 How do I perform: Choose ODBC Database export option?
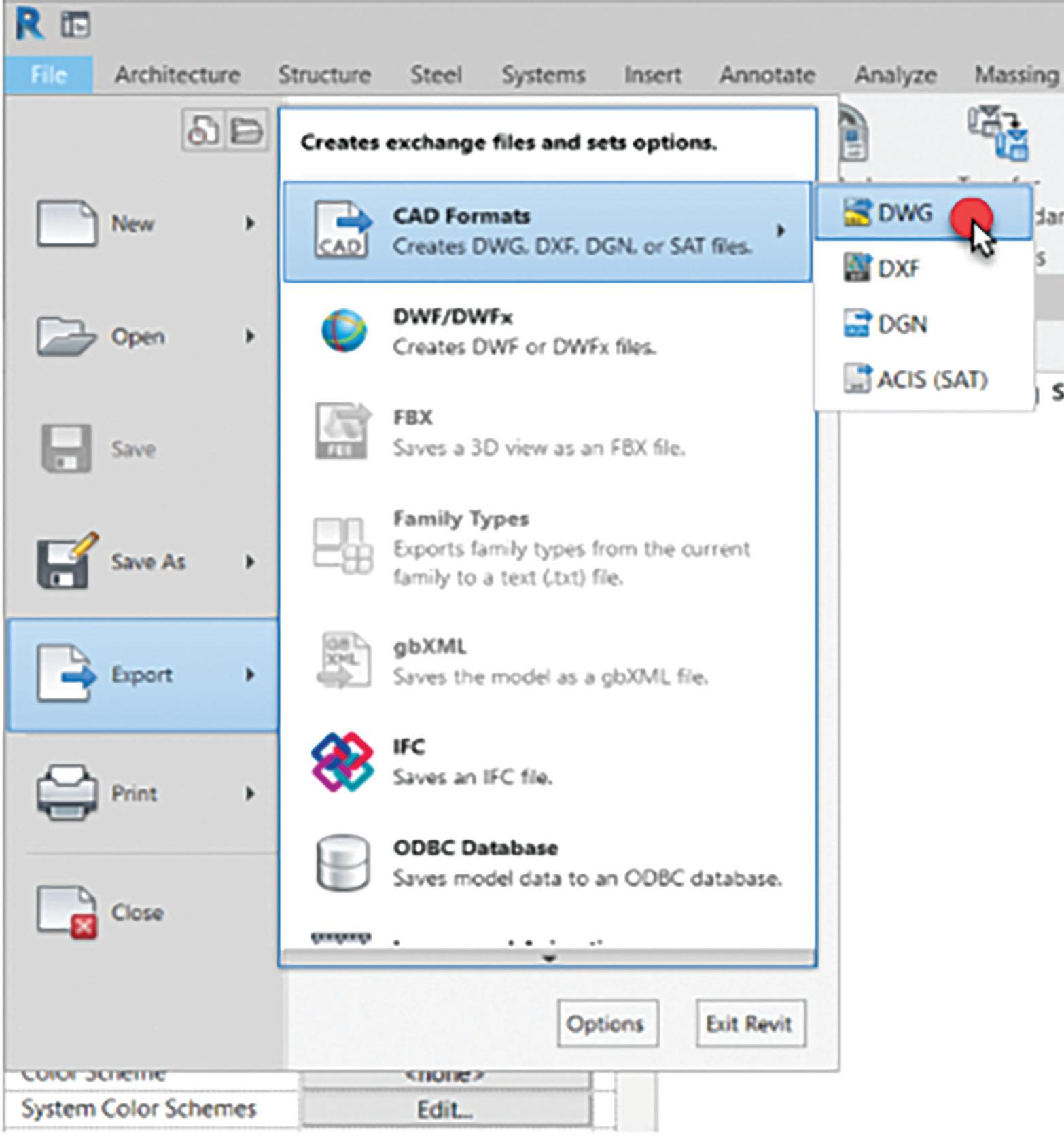(x=548, y=863)
